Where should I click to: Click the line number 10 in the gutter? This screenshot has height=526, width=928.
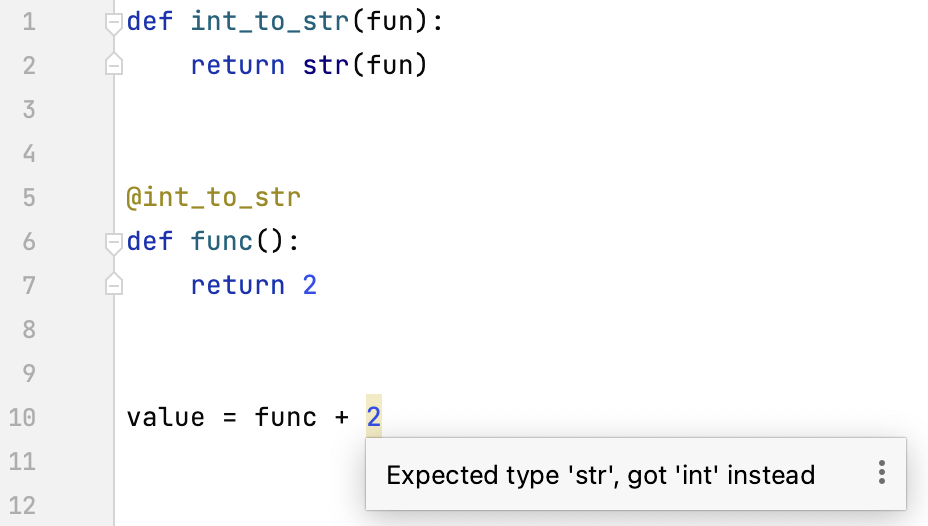tap(23, 417)
